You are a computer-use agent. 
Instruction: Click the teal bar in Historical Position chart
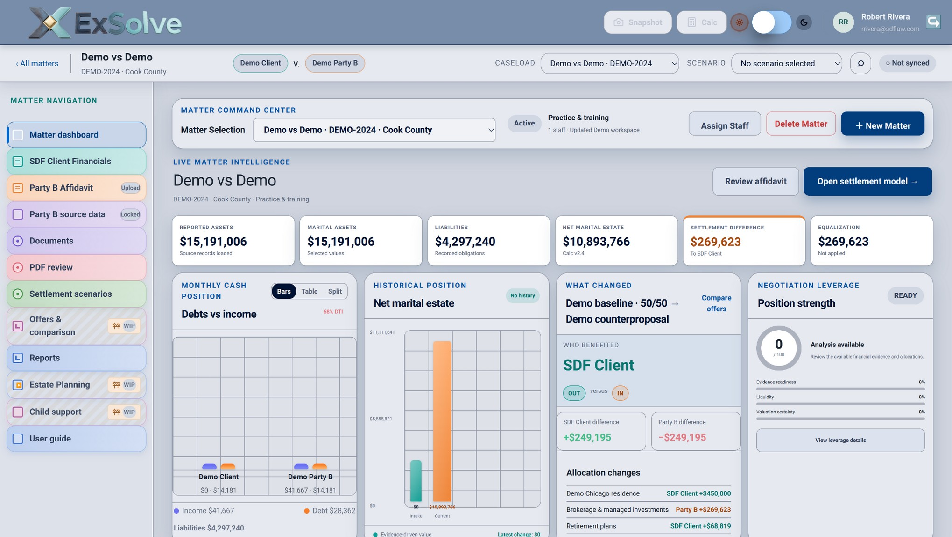tap(416, 481)
